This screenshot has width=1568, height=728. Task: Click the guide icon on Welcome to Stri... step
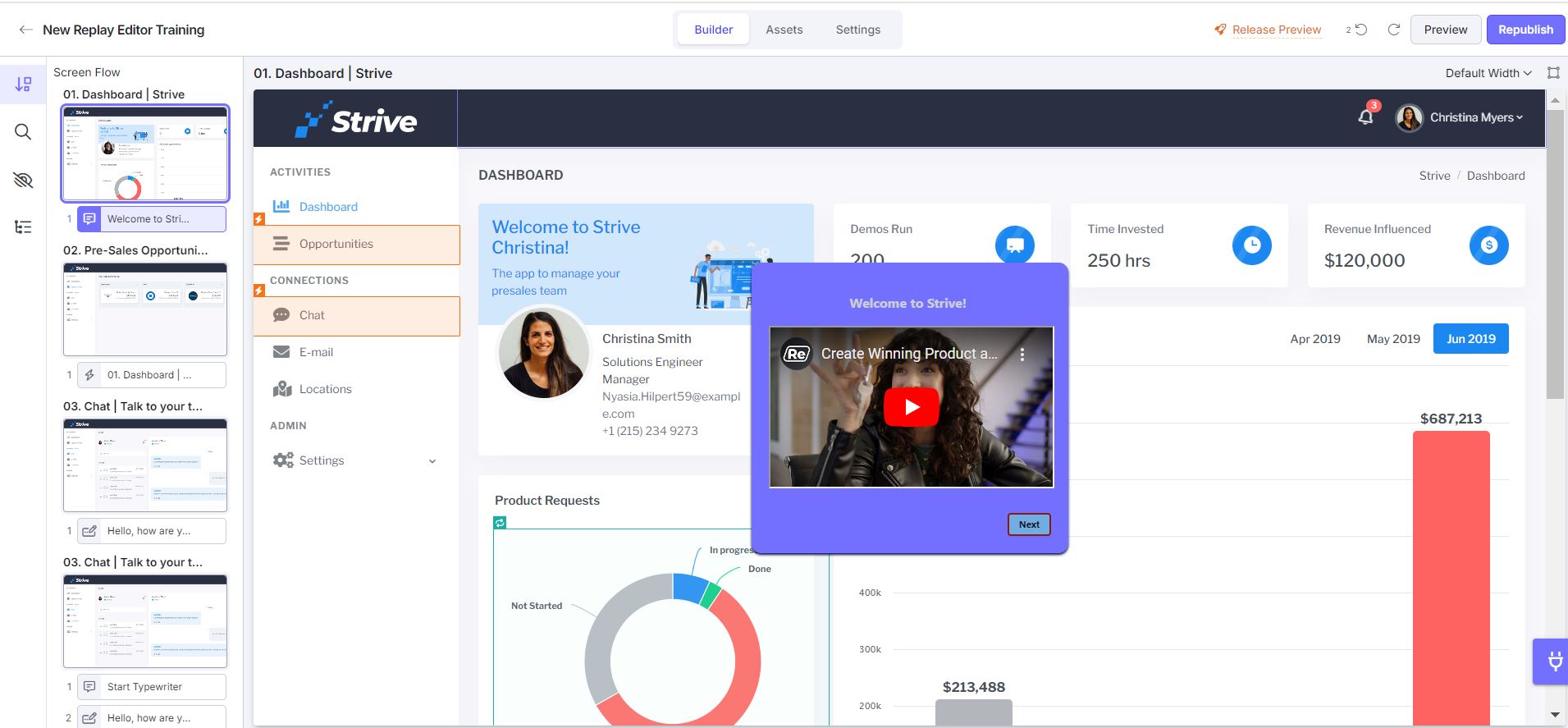[89, 219]
